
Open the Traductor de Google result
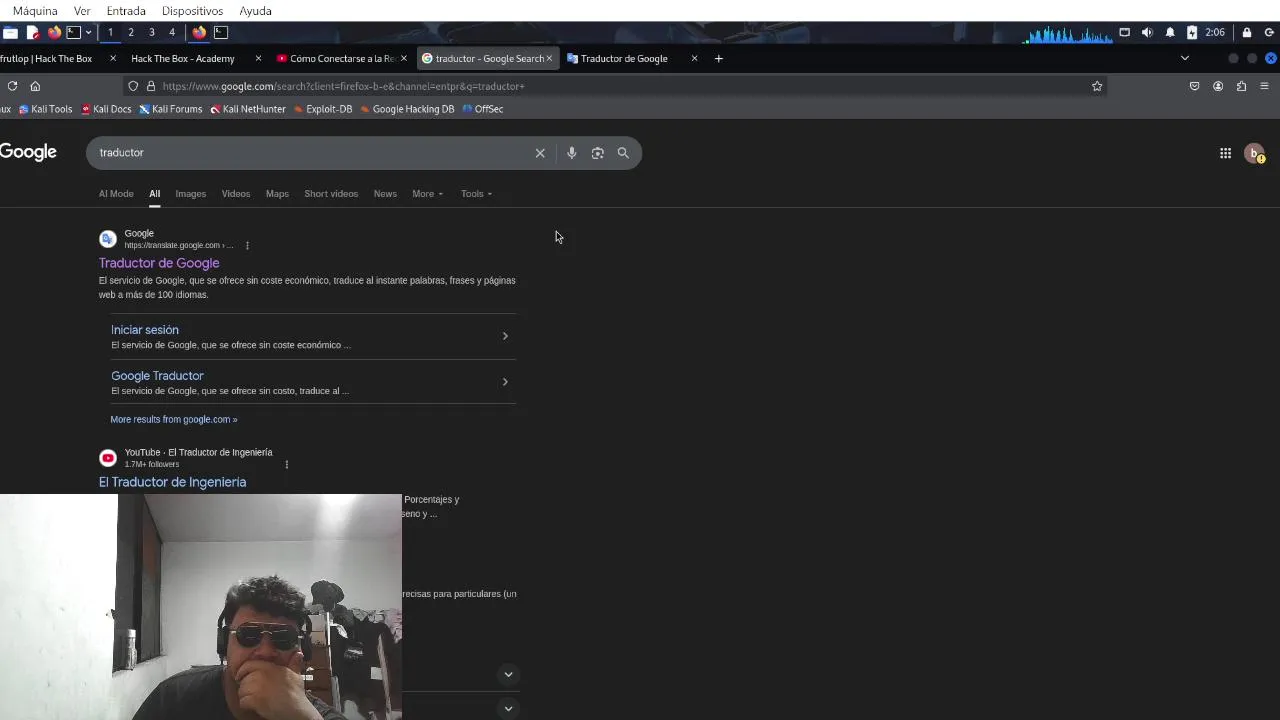(x=159, y=263)
